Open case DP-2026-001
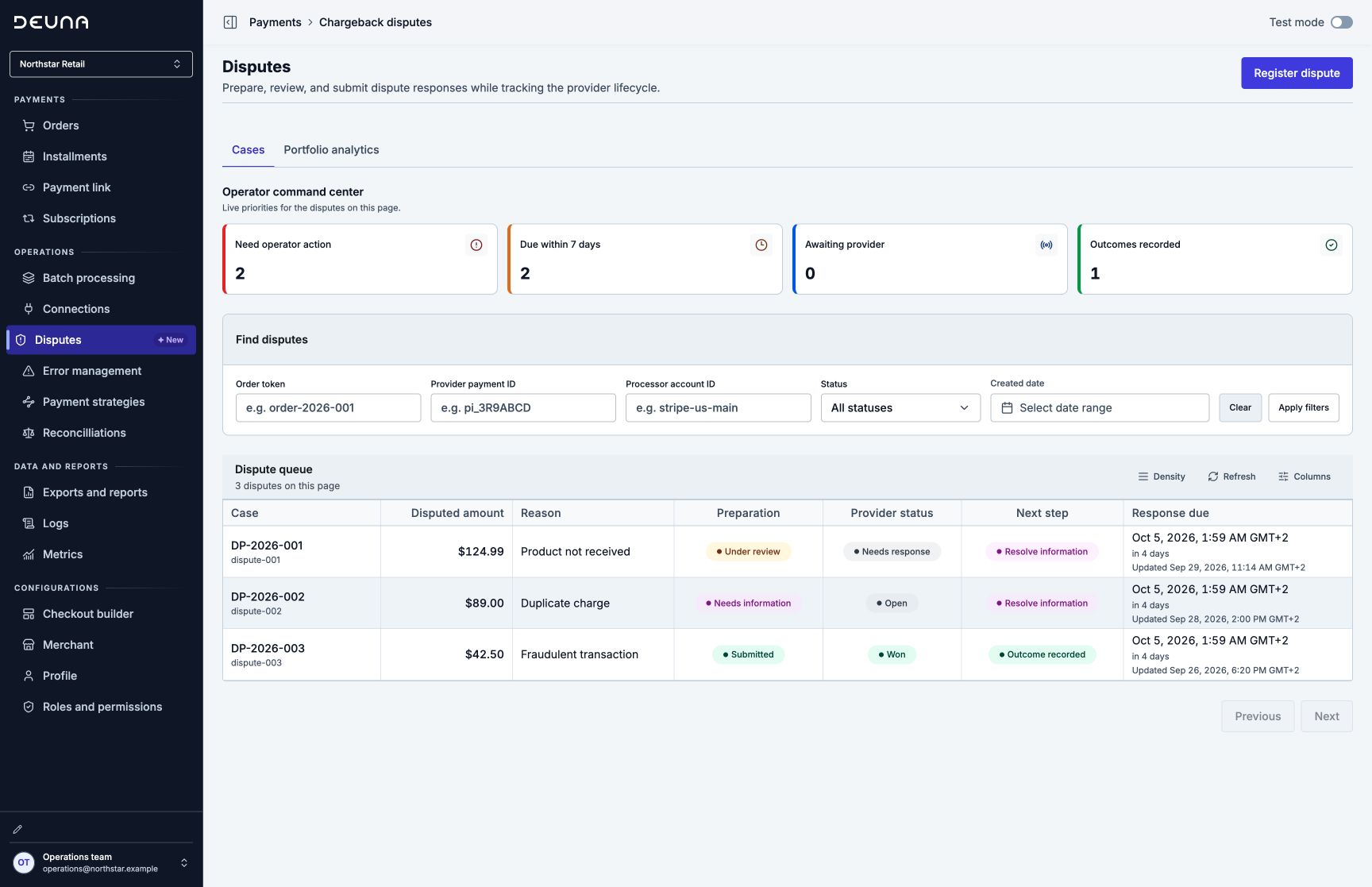Viewport: 1372px width, 887px height. [x=267, y=546]
